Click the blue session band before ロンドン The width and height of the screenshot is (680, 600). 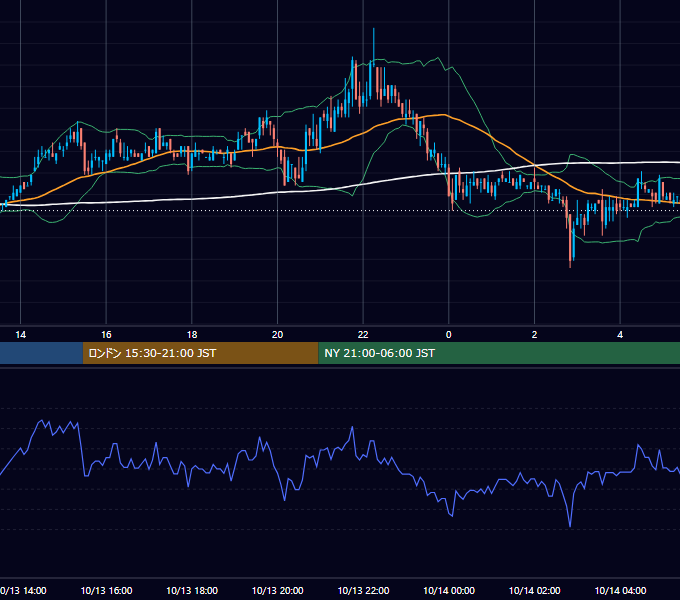(41, 353)
